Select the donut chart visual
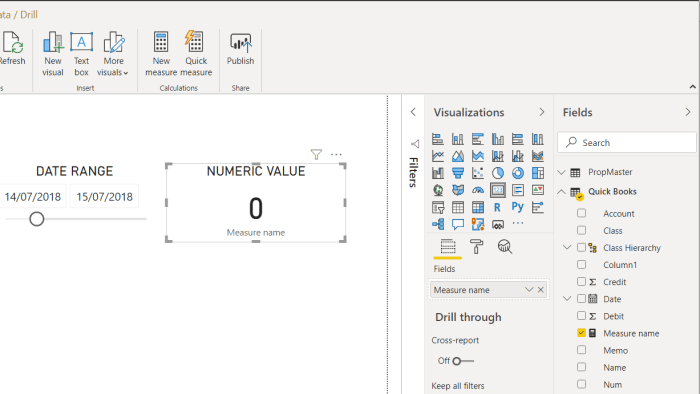 tap(518, 173)
